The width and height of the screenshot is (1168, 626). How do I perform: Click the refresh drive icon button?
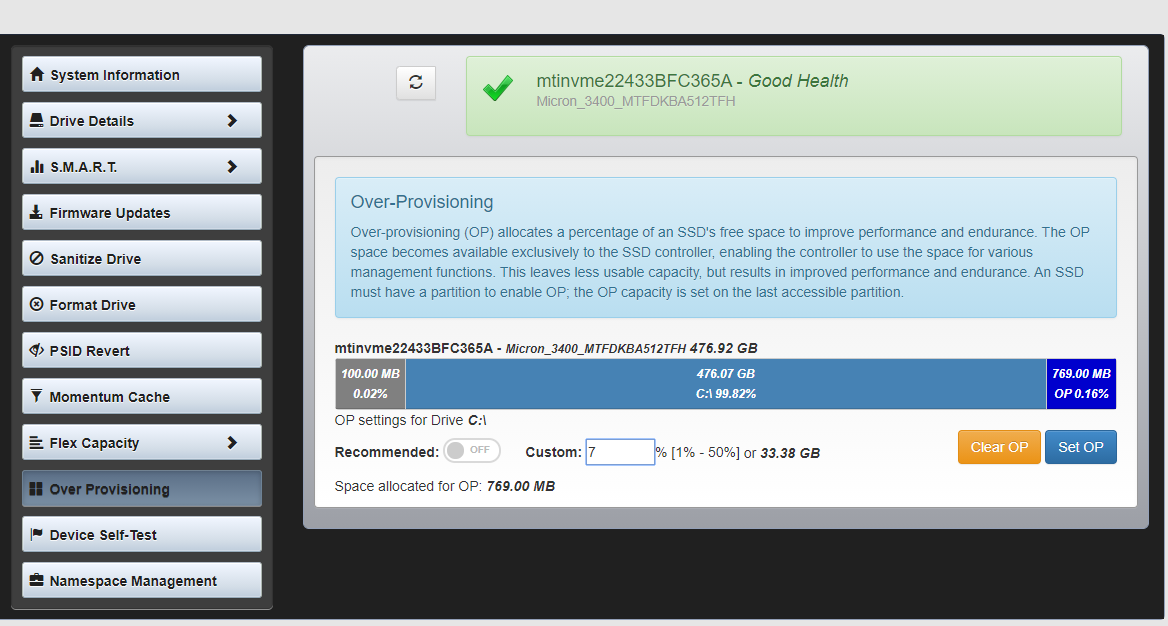click(416, 83)
